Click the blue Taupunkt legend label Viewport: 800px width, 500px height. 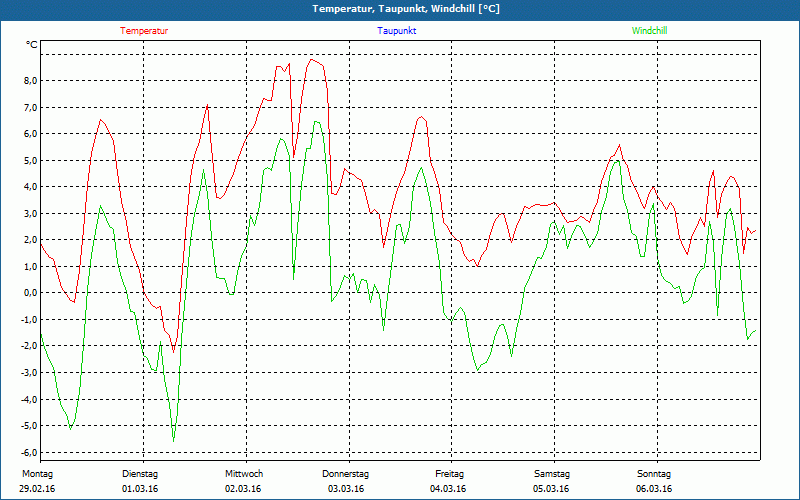(x=397, y=31)
